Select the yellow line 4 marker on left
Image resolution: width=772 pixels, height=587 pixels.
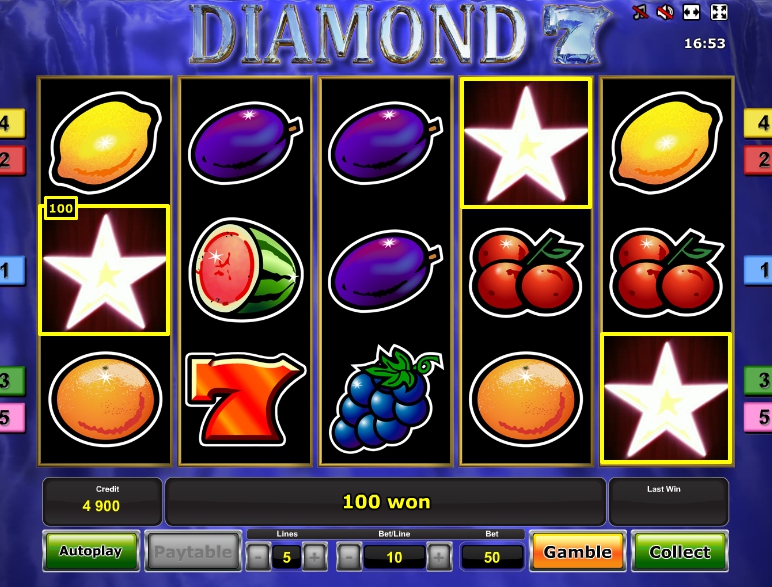pos(12,123)
